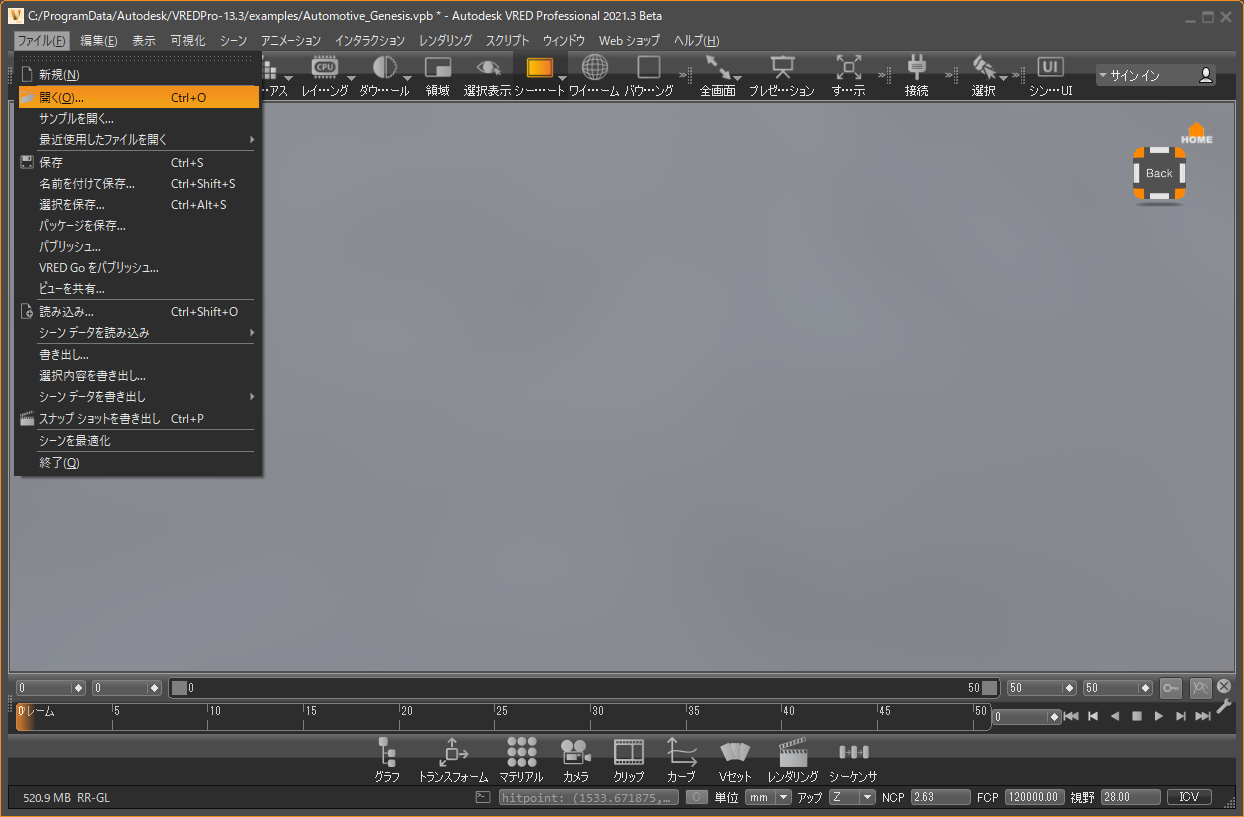
Task: Select 開く(O)... in file menu
Action: [x=138, y=97]
